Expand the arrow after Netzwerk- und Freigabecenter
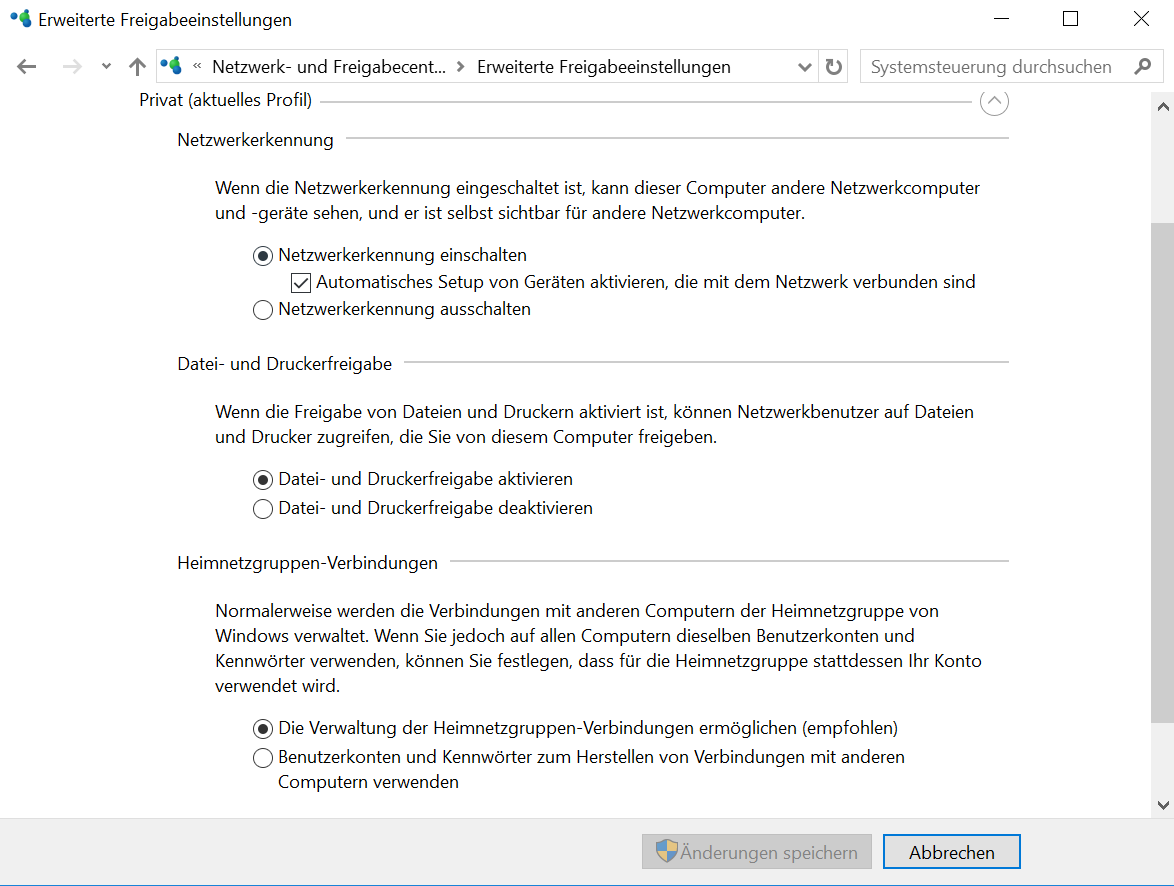 pyautogui.click(x=461, y=67)
